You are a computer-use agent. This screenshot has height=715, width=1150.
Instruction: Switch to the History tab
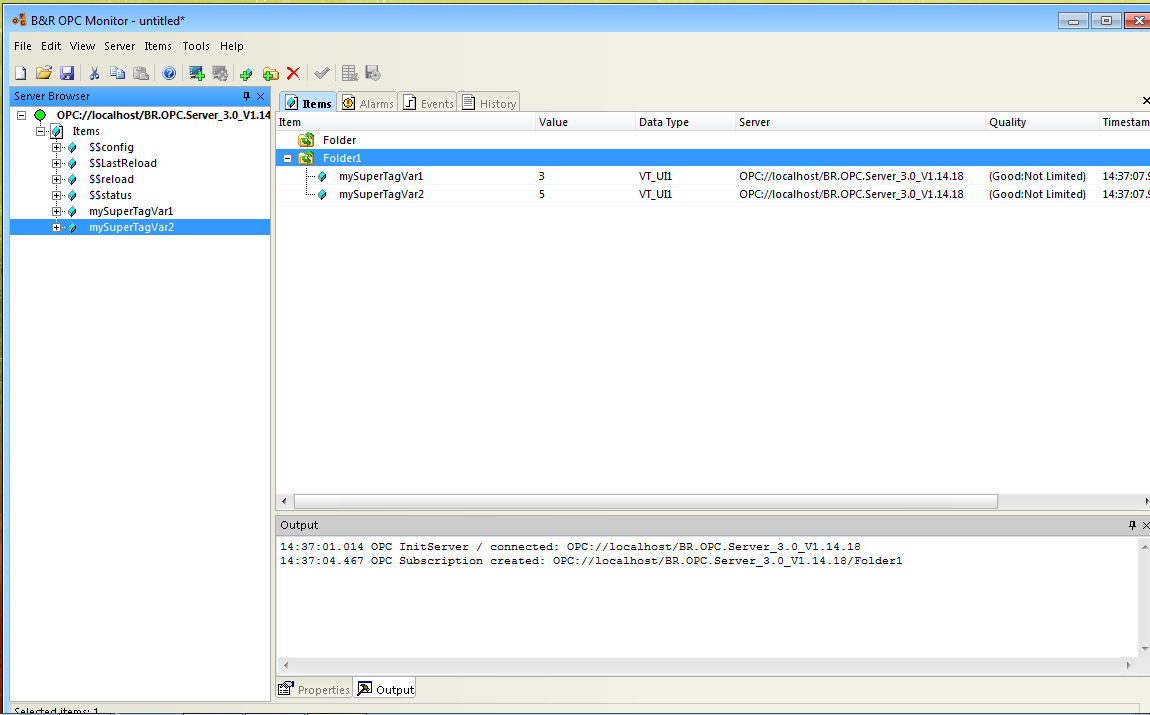[488, 103]
